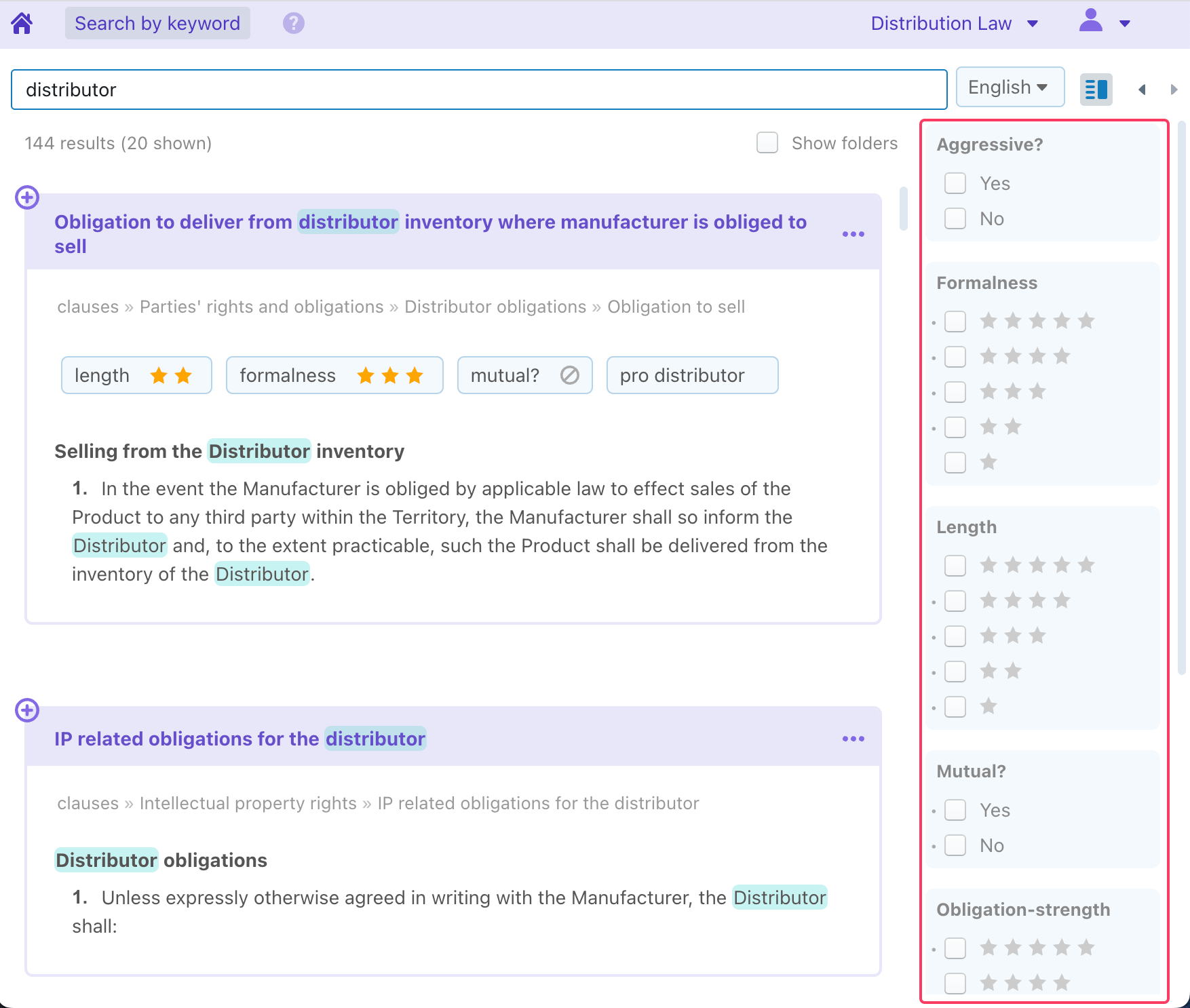Check Length four-star filter
This screenshot has height=1008, width=1190.
tap(955, 601)
